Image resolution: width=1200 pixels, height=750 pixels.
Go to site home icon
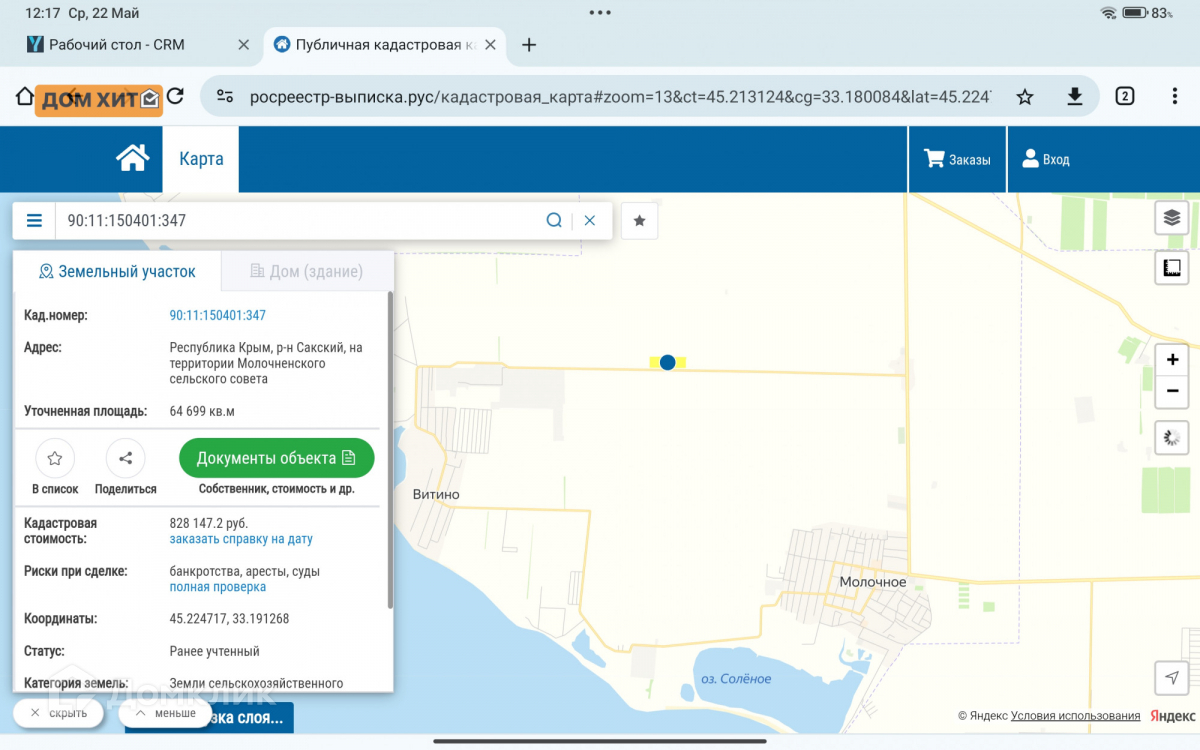(132, 159)
